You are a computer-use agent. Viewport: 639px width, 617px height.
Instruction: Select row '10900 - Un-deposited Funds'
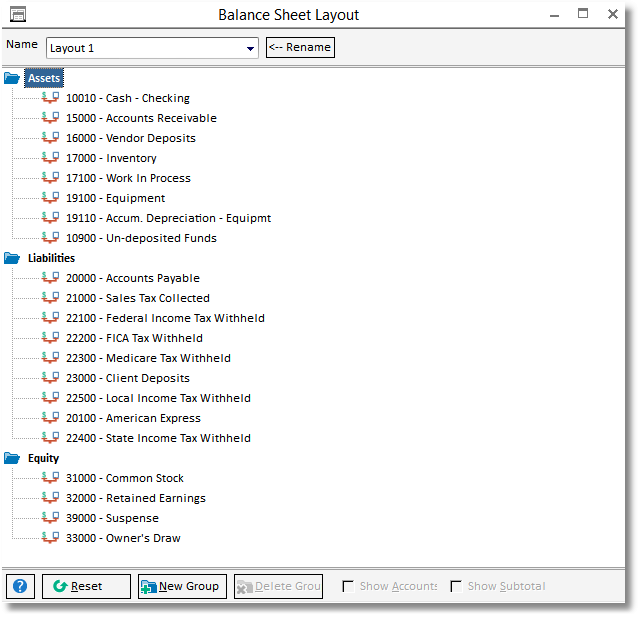tap(141, 238)
